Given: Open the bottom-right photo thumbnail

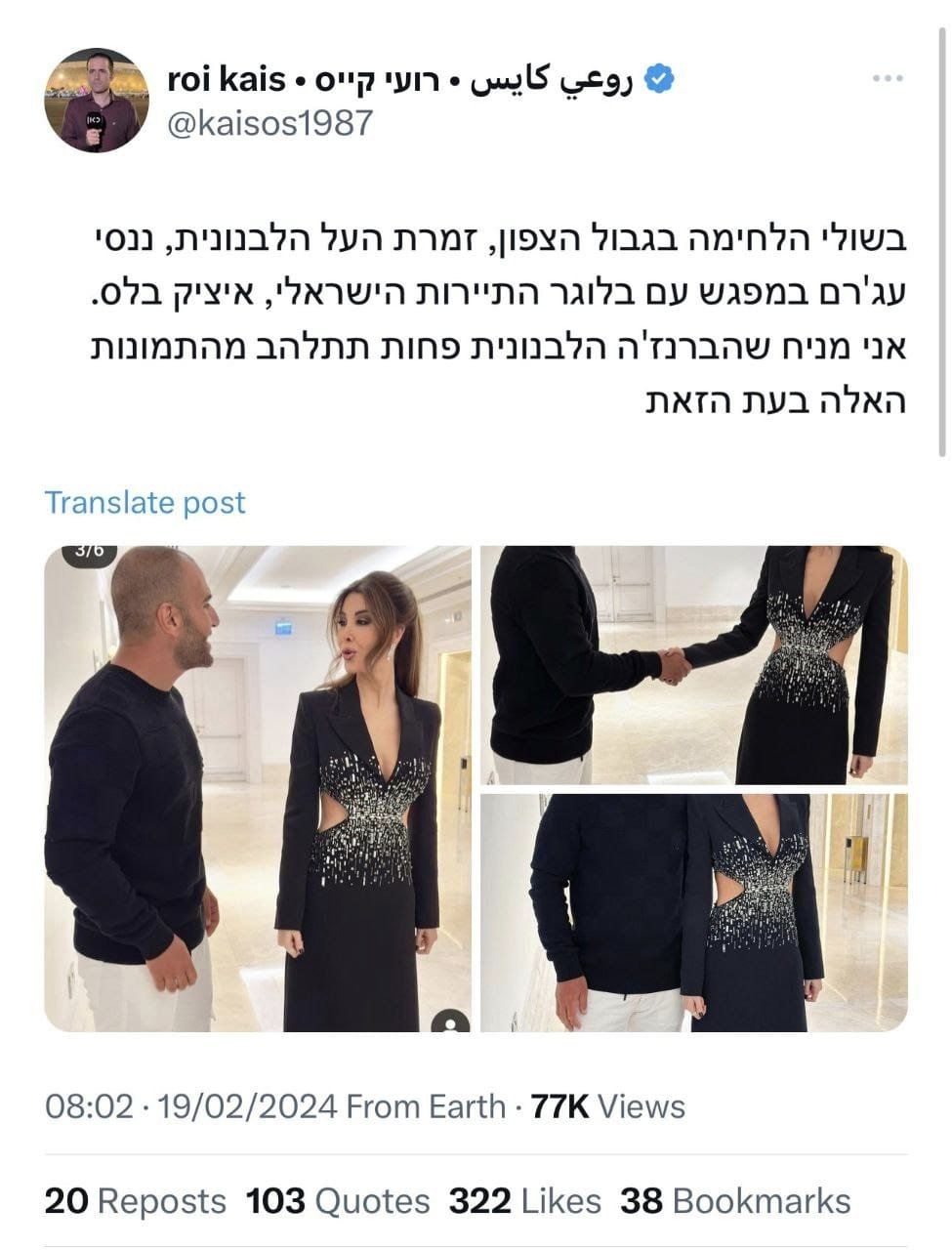Looking at the screenshot, I should click(694, 913).
